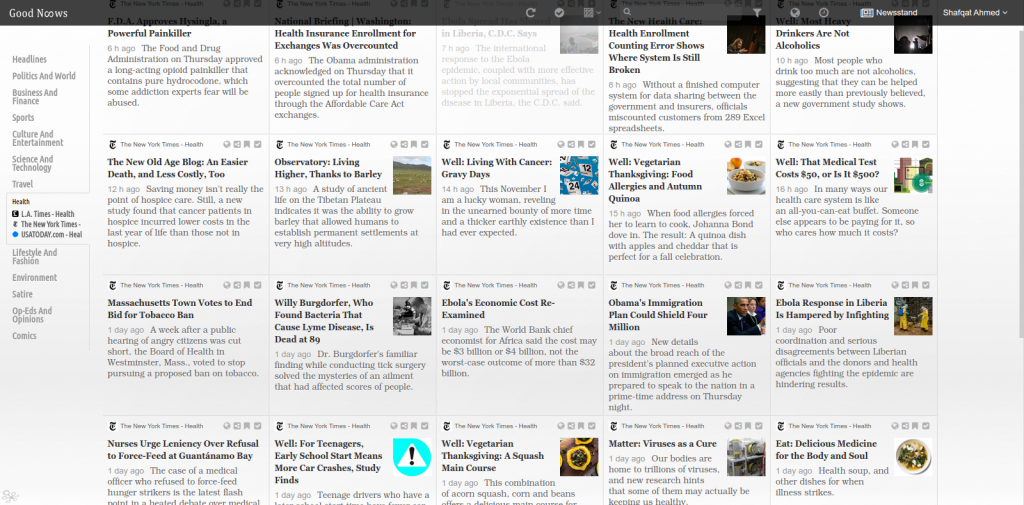Select Science And Technology category
The image size is (1024, 505).
pyautogui.click(x=33, y=163)
